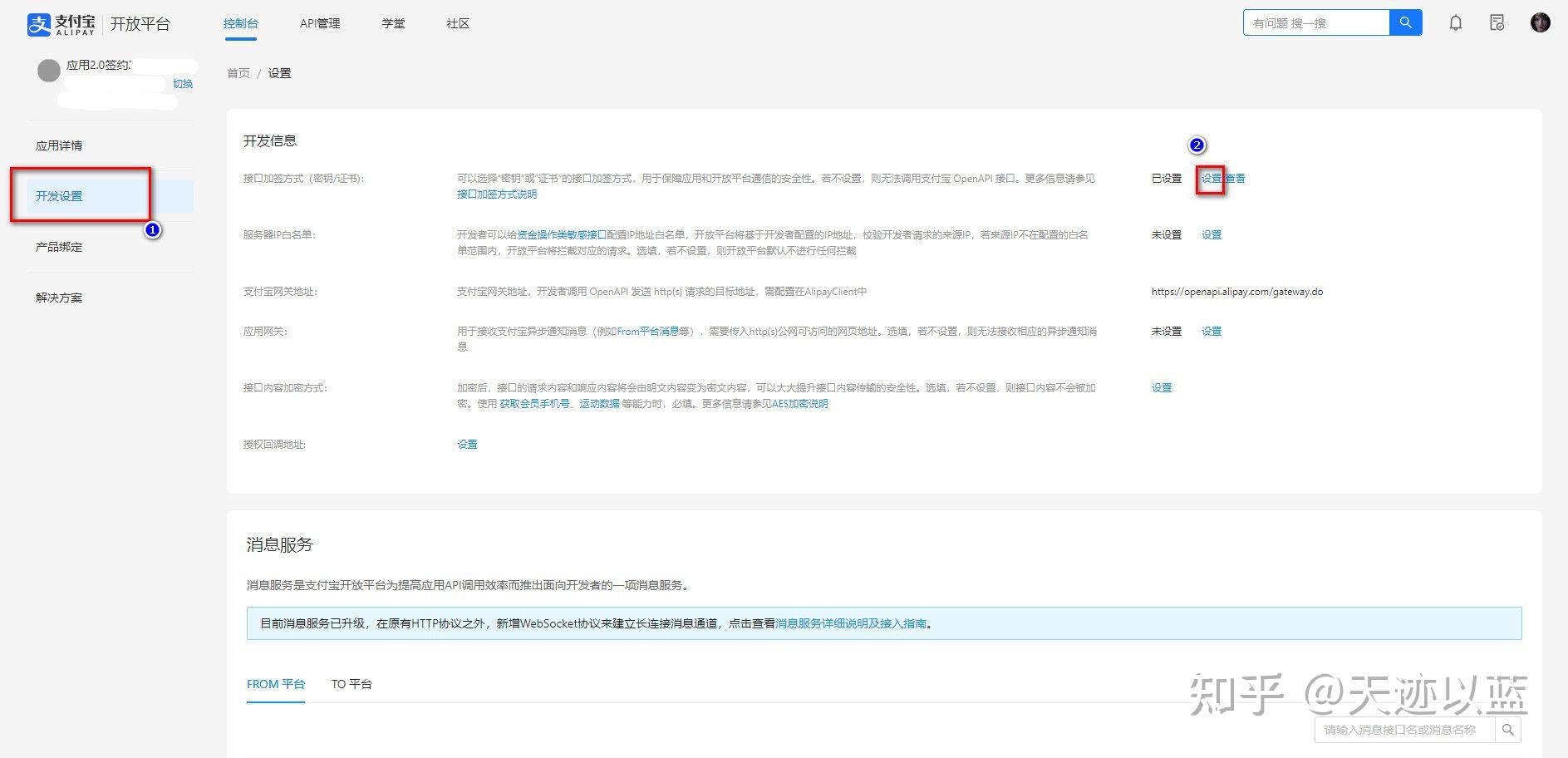1568x758 pixels.
Task: Click the gray application avatar icon
Action: pyautogui.click(x=49, y=71)
